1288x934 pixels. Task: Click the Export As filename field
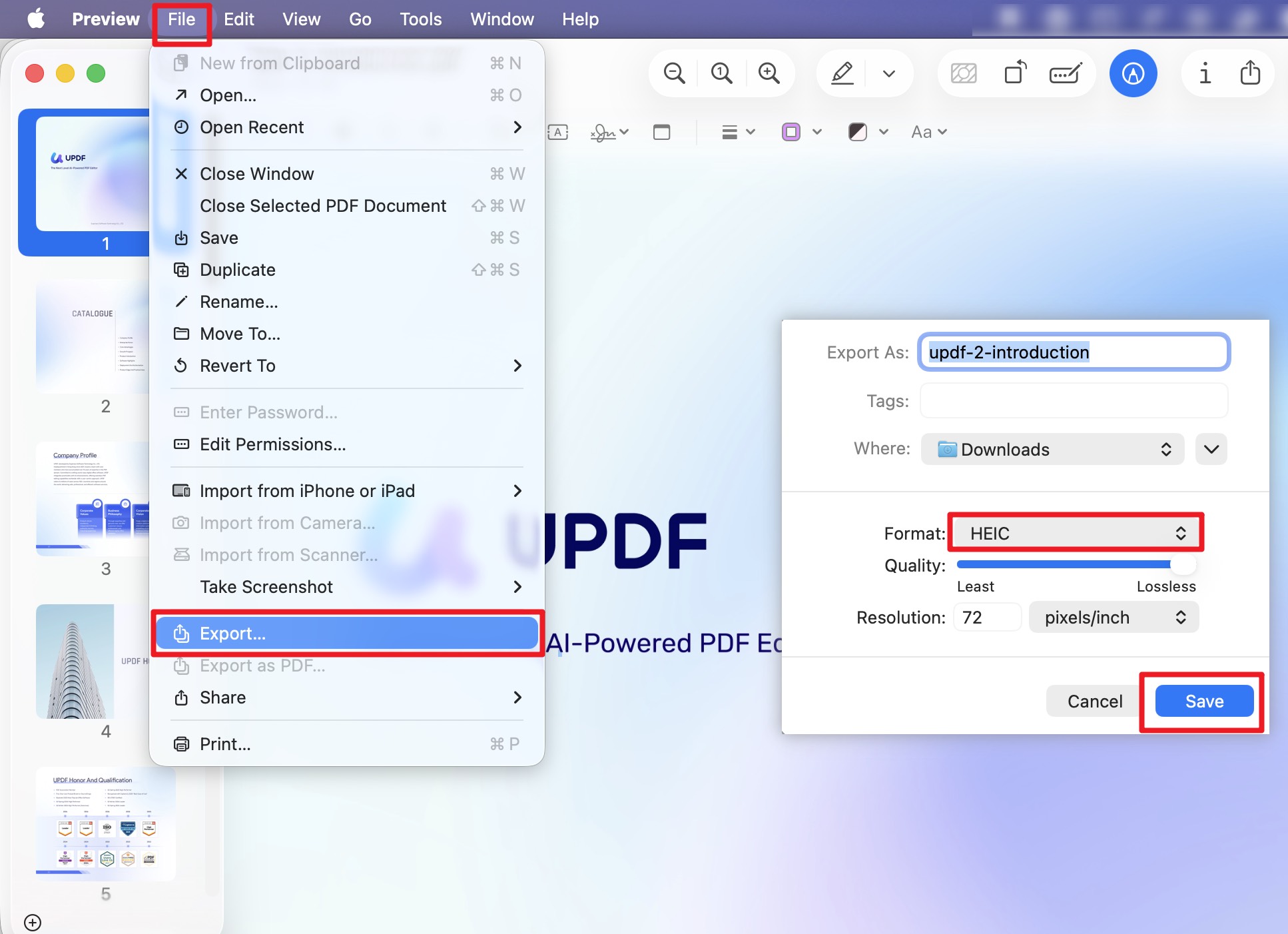[x=1074, y=352]
